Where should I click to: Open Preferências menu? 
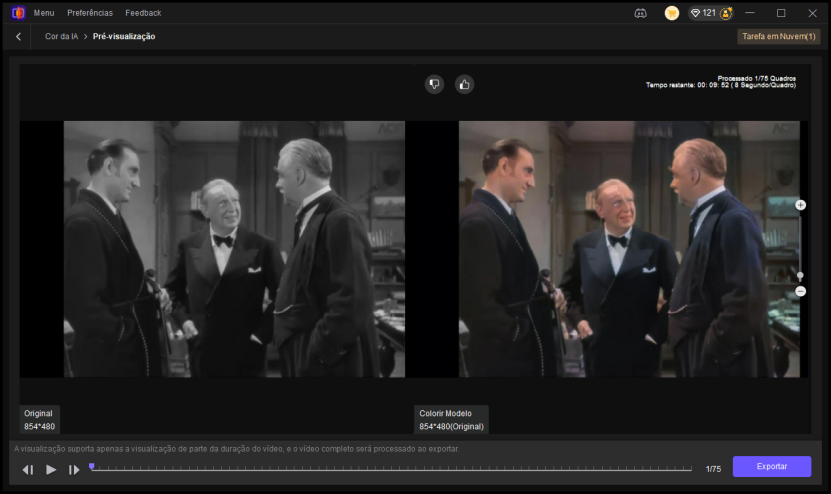click(x=90, y=13)
